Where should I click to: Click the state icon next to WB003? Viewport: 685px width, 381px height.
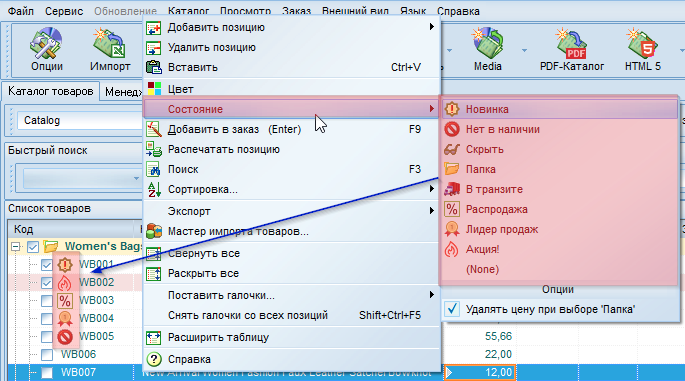(x=65, y=301)
